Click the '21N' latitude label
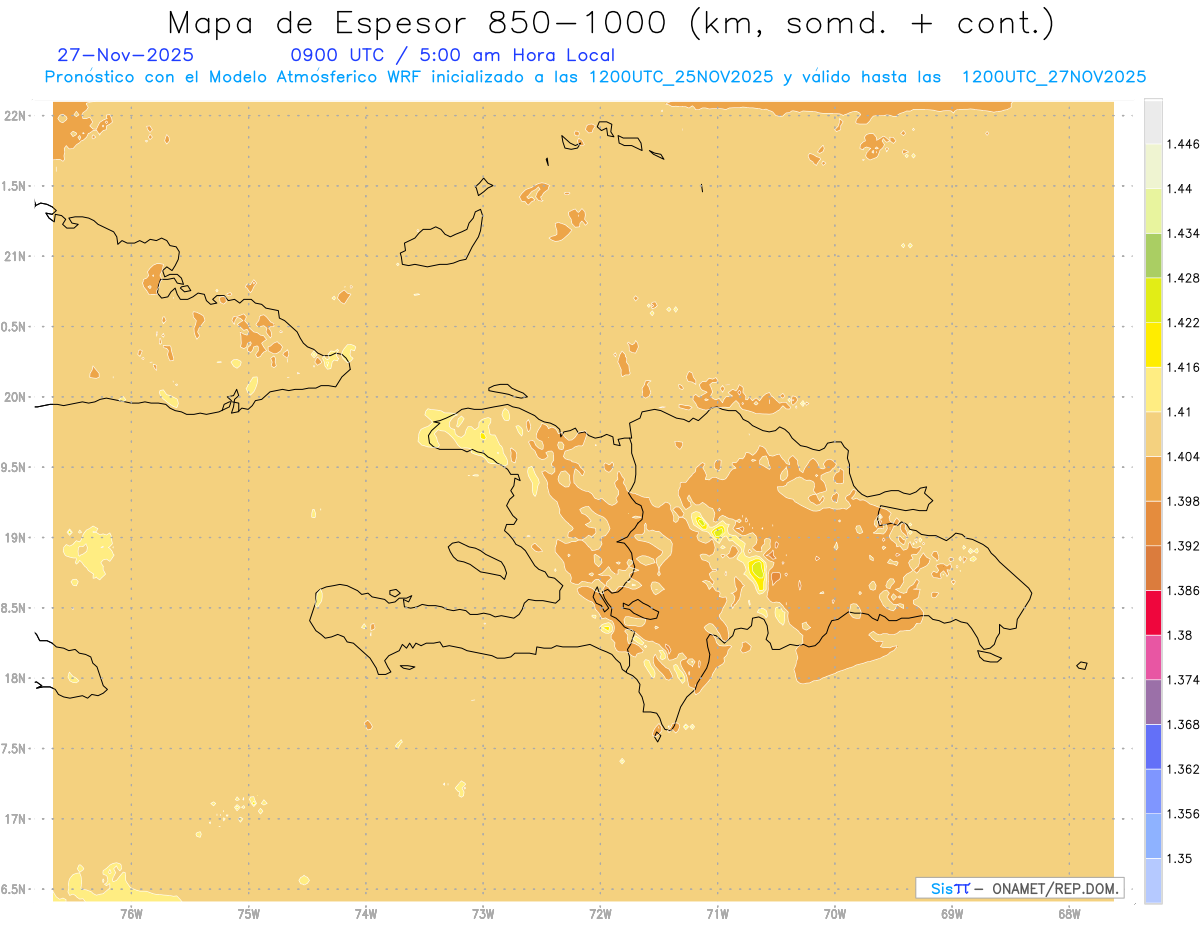1200x927 pixels. (17, 256)
